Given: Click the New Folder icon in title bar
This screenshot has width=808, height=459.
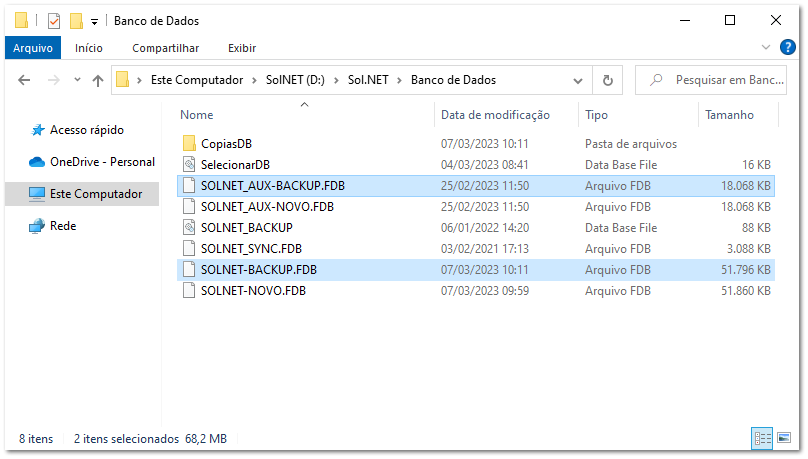Looking at the screenshot, I should click(x=76, y=21).
